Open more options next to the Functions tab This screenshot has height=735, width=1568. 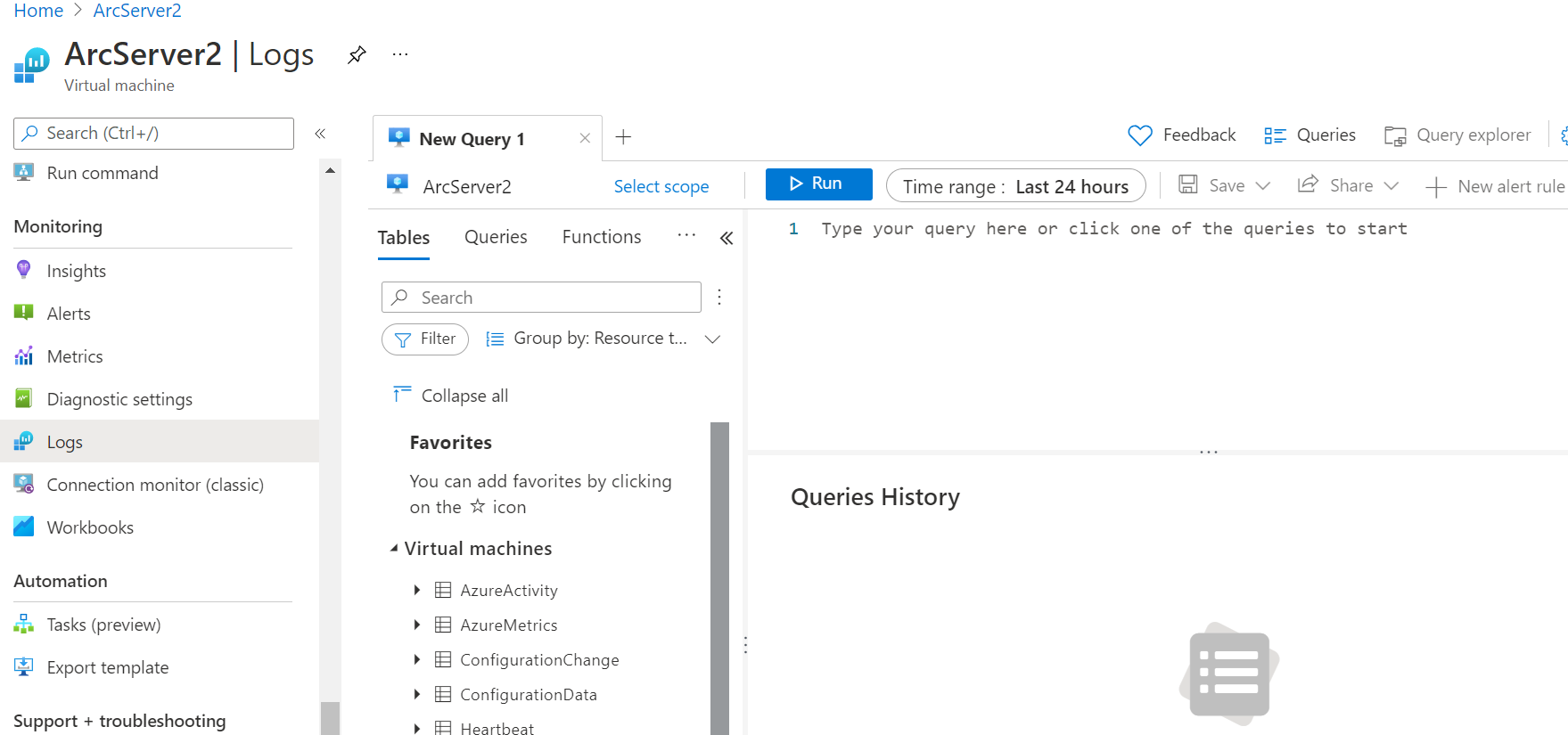[x=686, y=235]
